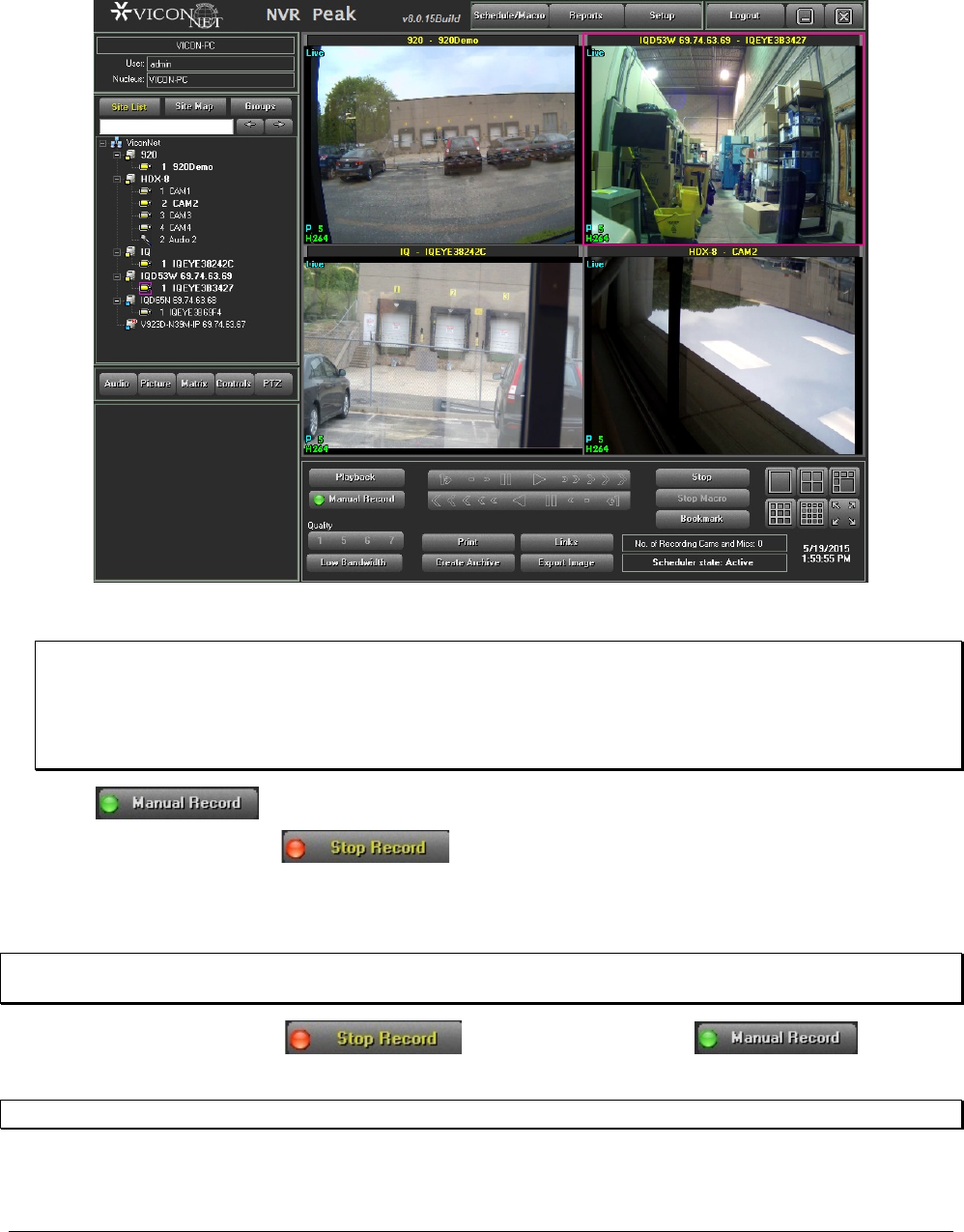Click the Stop Macro button
The width and height of the screenshot is (964, 1232).
pos(702,499)
